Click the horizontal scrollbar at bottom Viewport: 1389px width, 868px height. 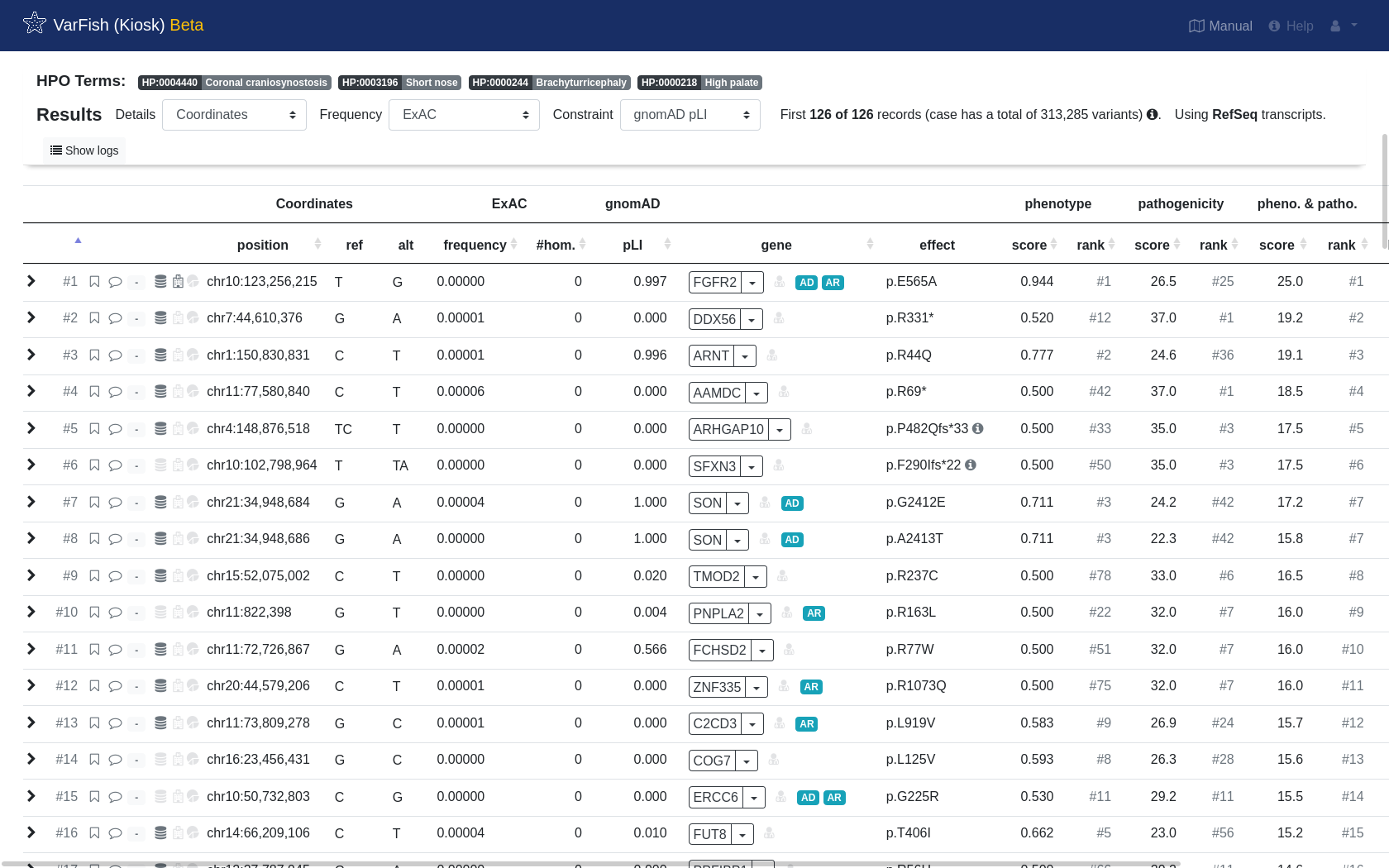pyautogui.click(x=591, y=864)
